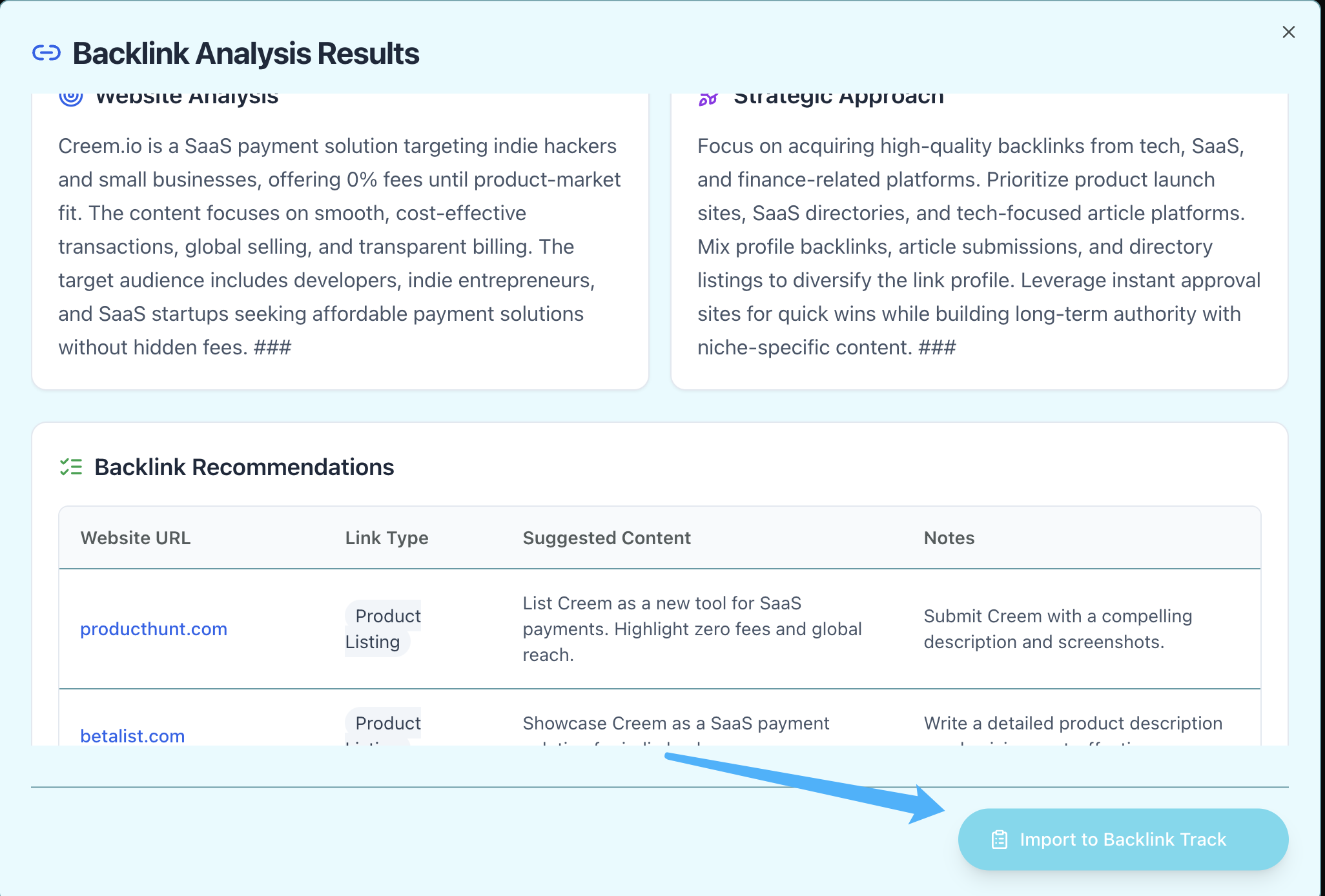This screenshot has height=896, width=1325.
Task: Click the target icon next to Website Analysis
Action: 71,97
